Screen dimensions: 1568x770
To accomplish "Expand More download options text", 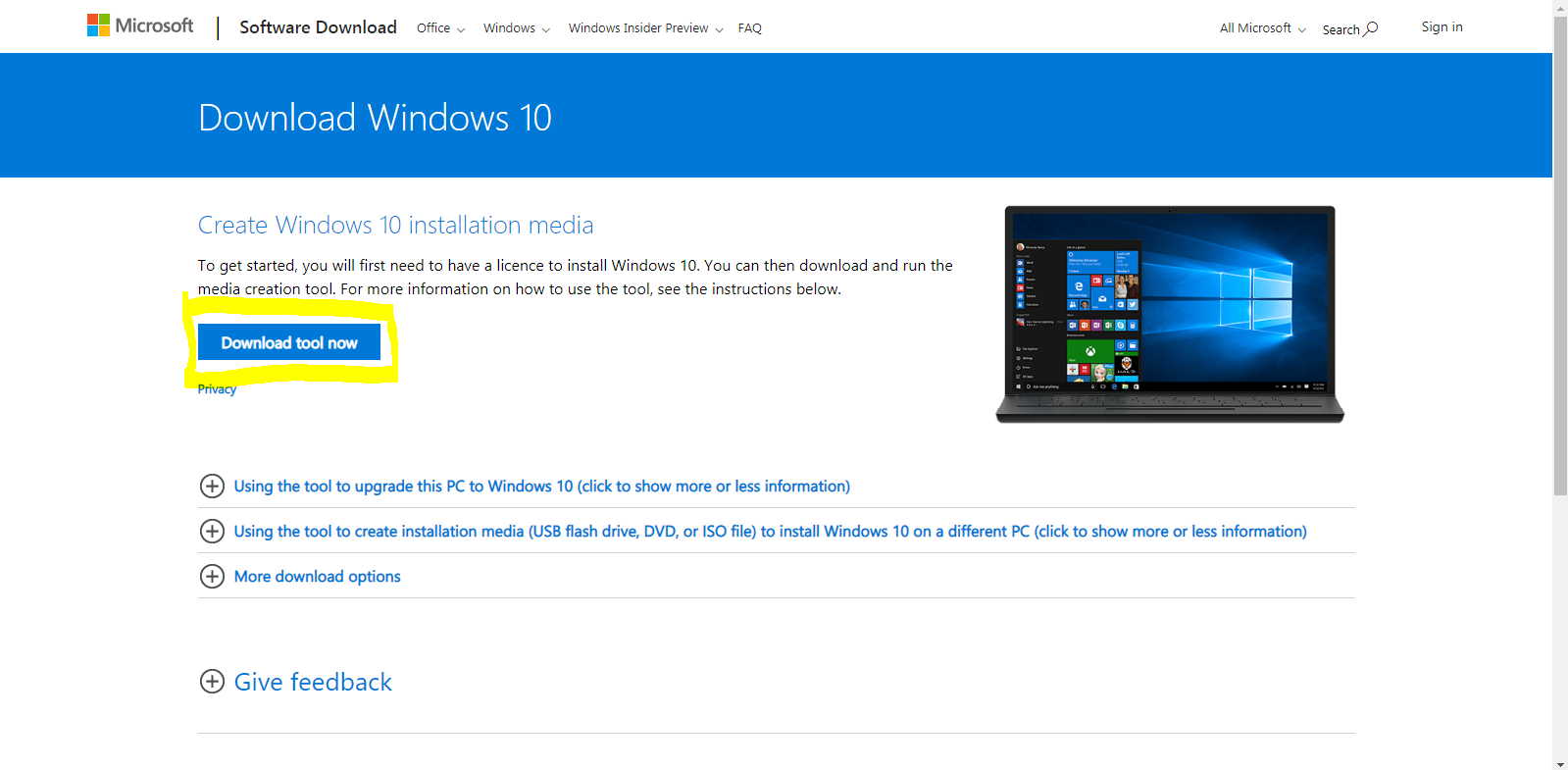I will pos(317,577).
